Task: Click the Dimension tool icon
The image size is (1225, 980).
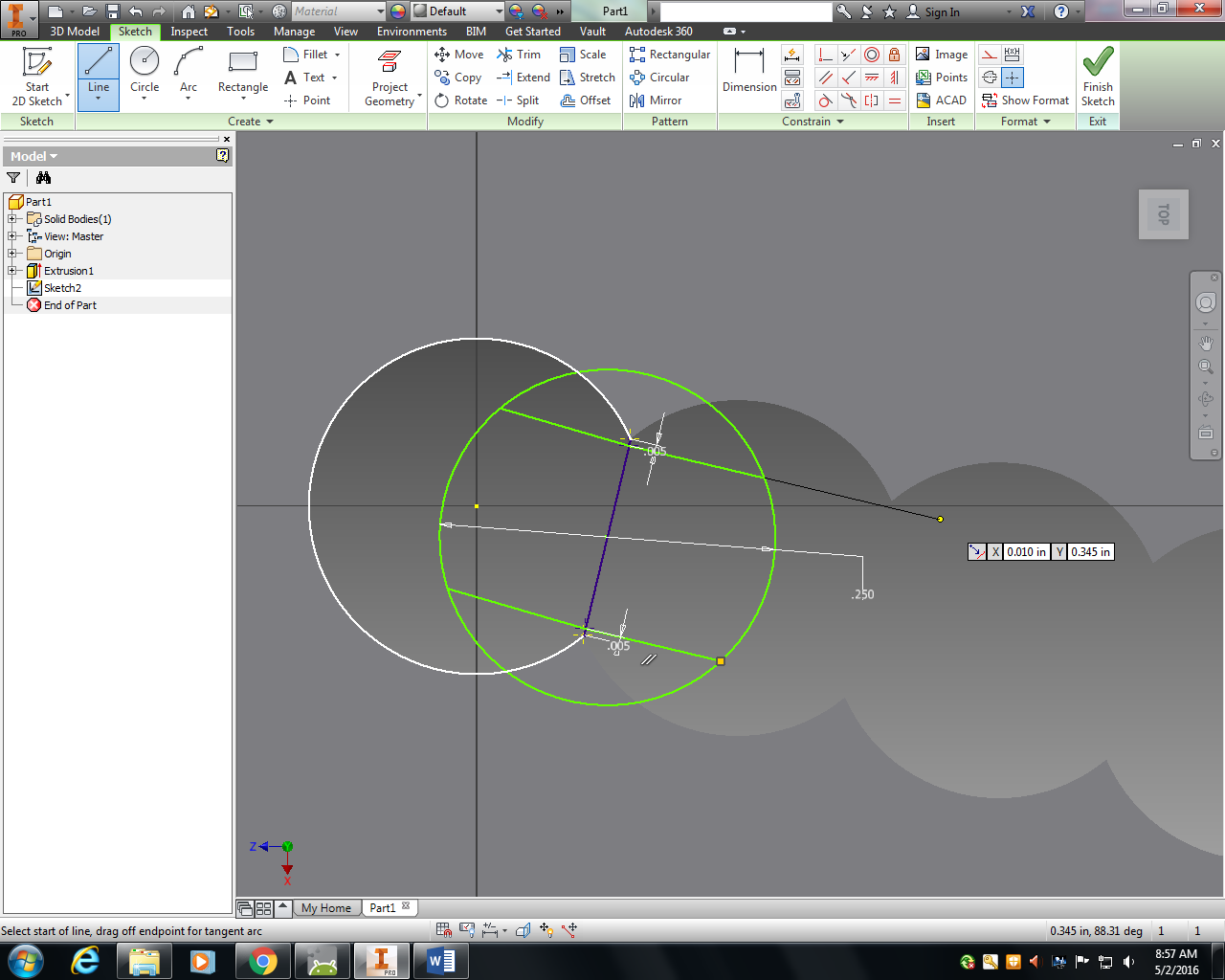Action: coord(749,62)
